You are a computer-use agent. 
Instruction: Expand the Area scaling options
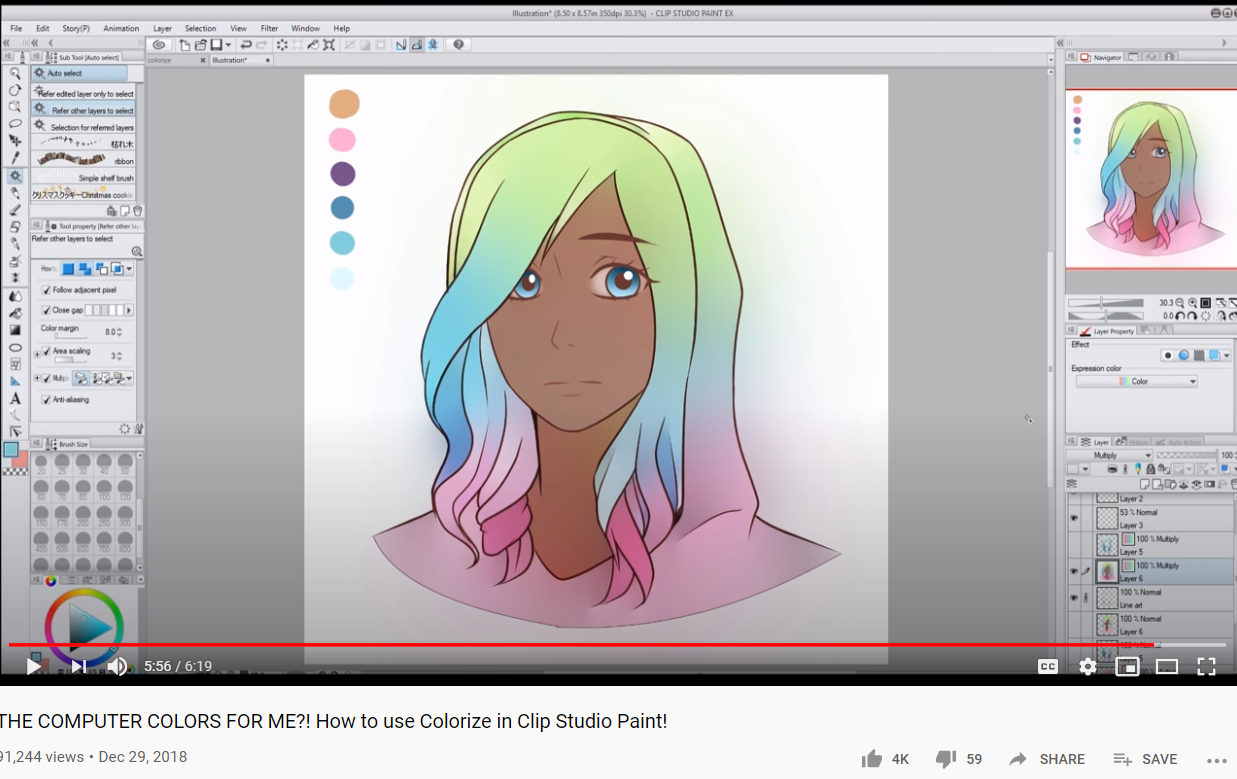click(37, 353)
